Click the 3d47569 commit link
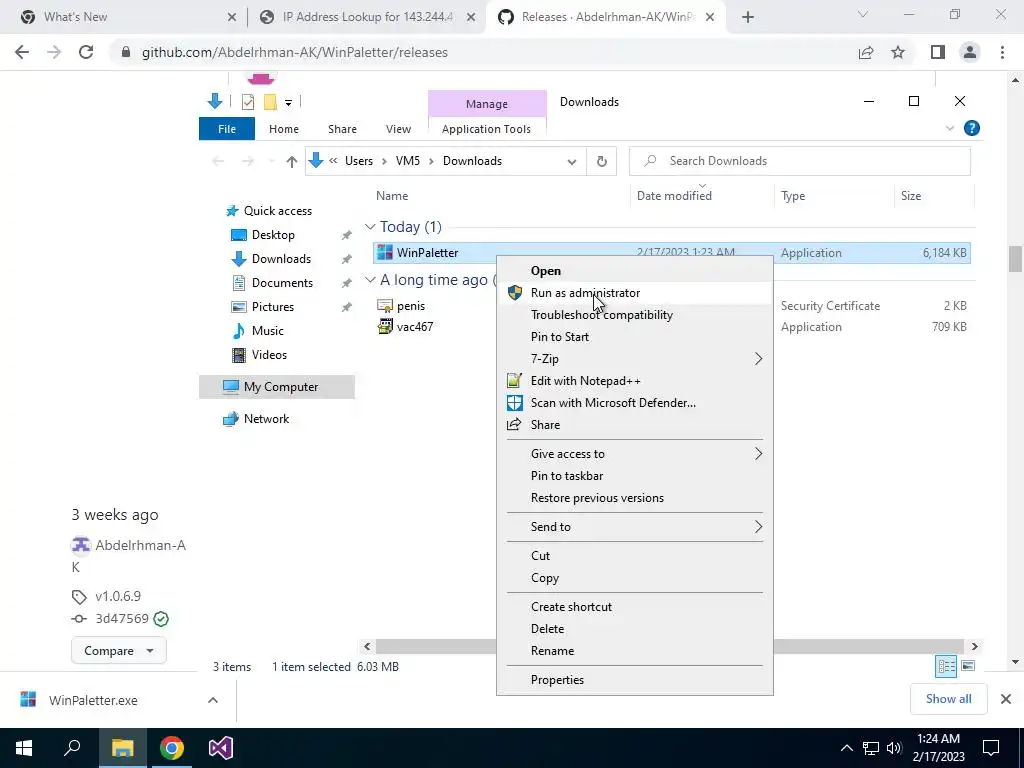 [x=122, y=618]
